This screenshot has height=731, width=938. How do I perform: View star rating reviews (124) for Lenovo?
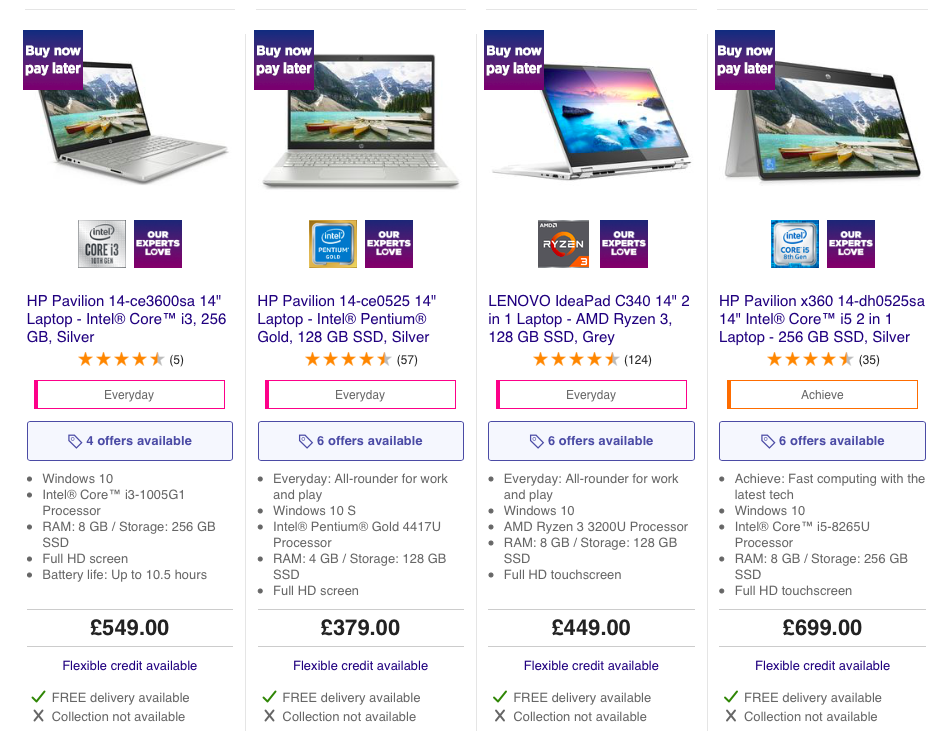pyautogui.click(x=592, y=360)
